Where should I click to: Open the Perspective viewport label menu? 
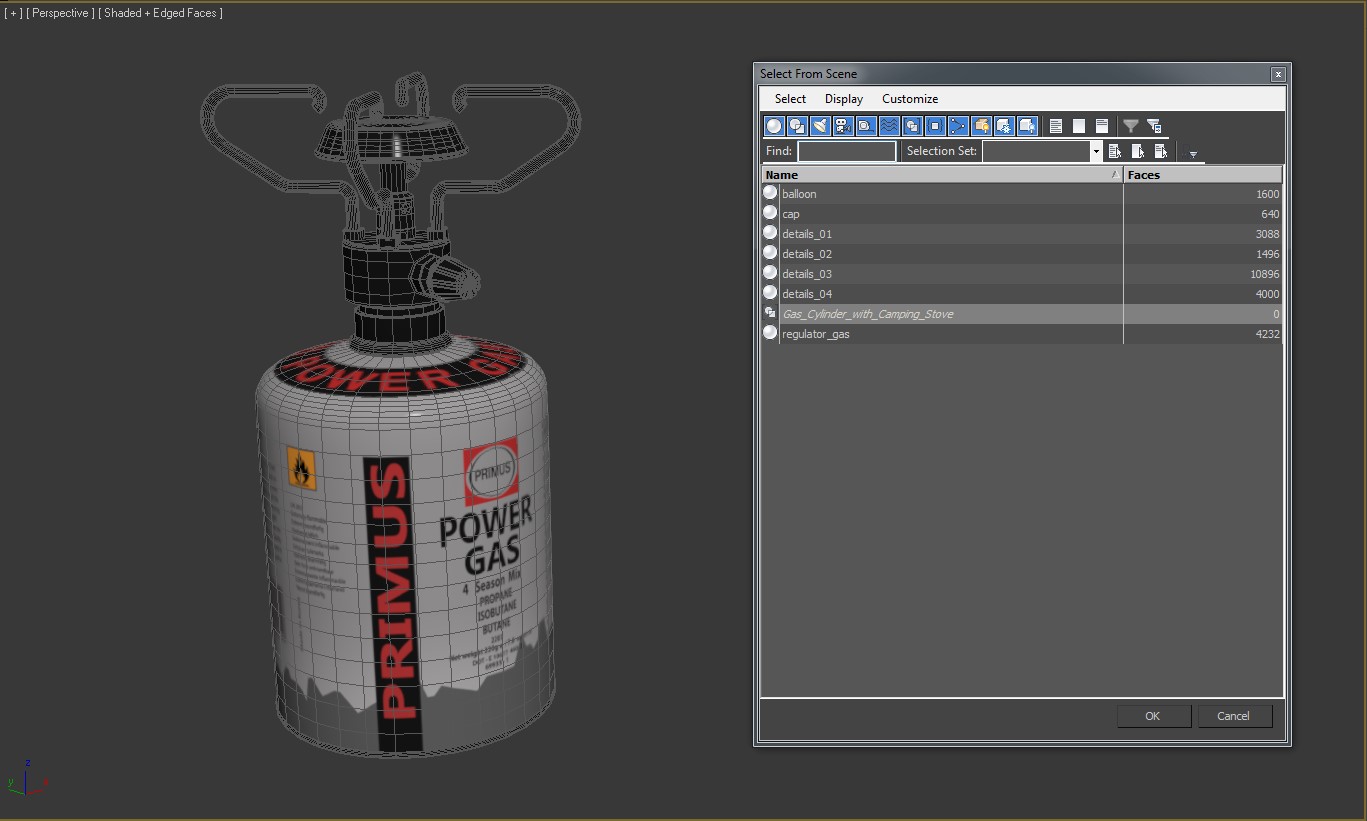pos(60,13)
